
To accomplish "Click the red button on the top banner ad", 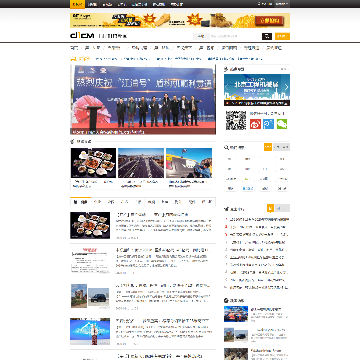I will 269,21.
